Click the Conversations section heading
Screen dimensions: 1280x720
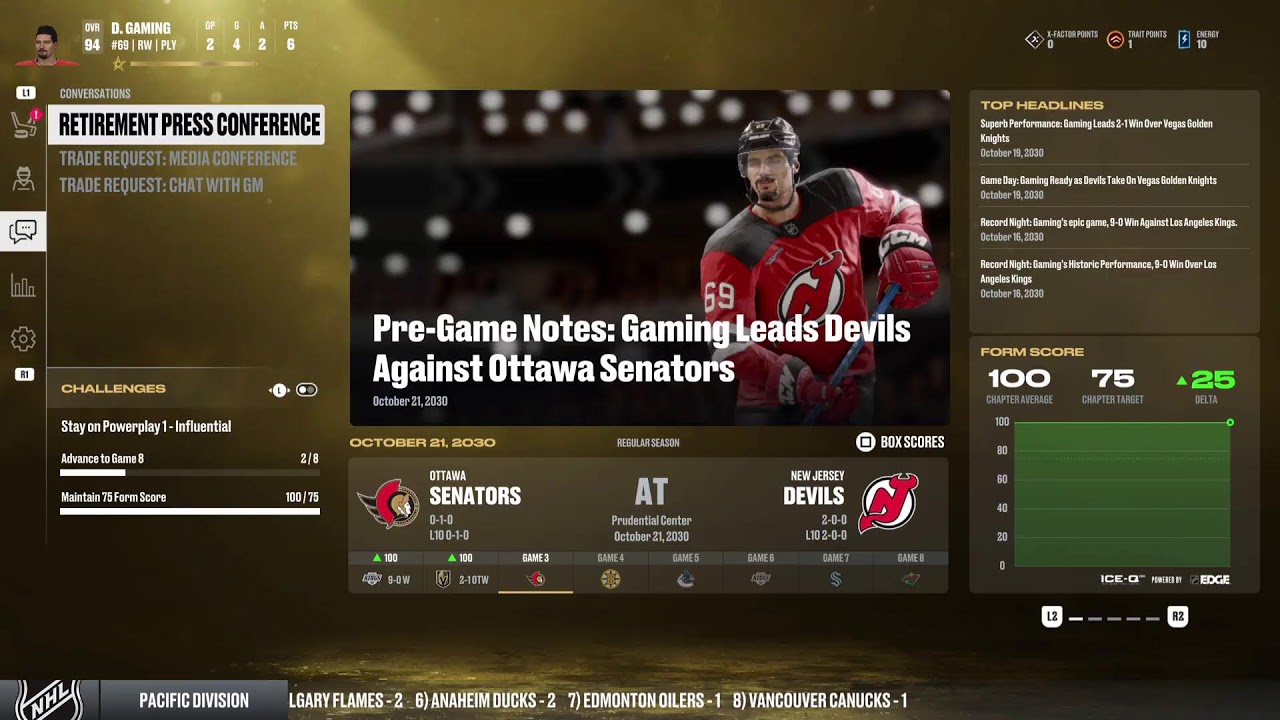95,94
